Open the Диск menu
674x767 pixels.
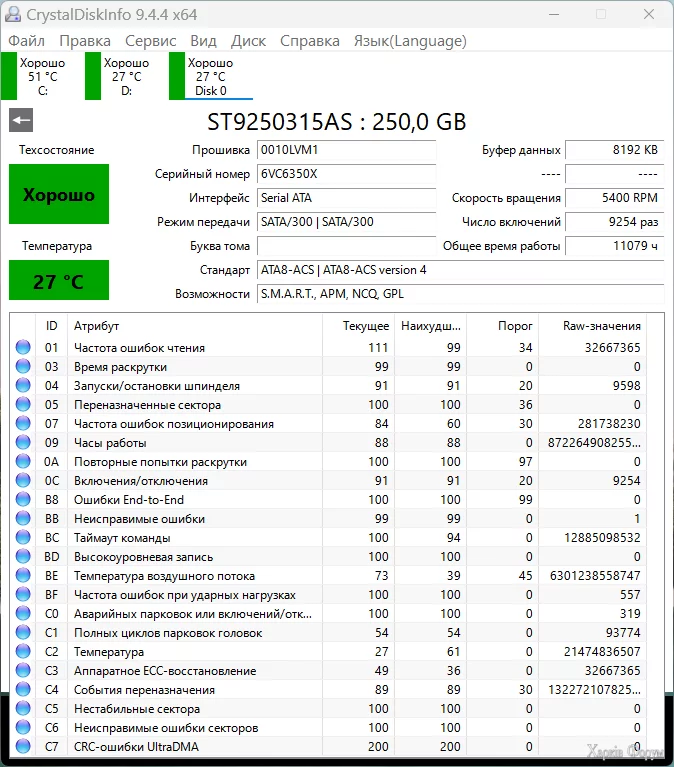(248, 41)
